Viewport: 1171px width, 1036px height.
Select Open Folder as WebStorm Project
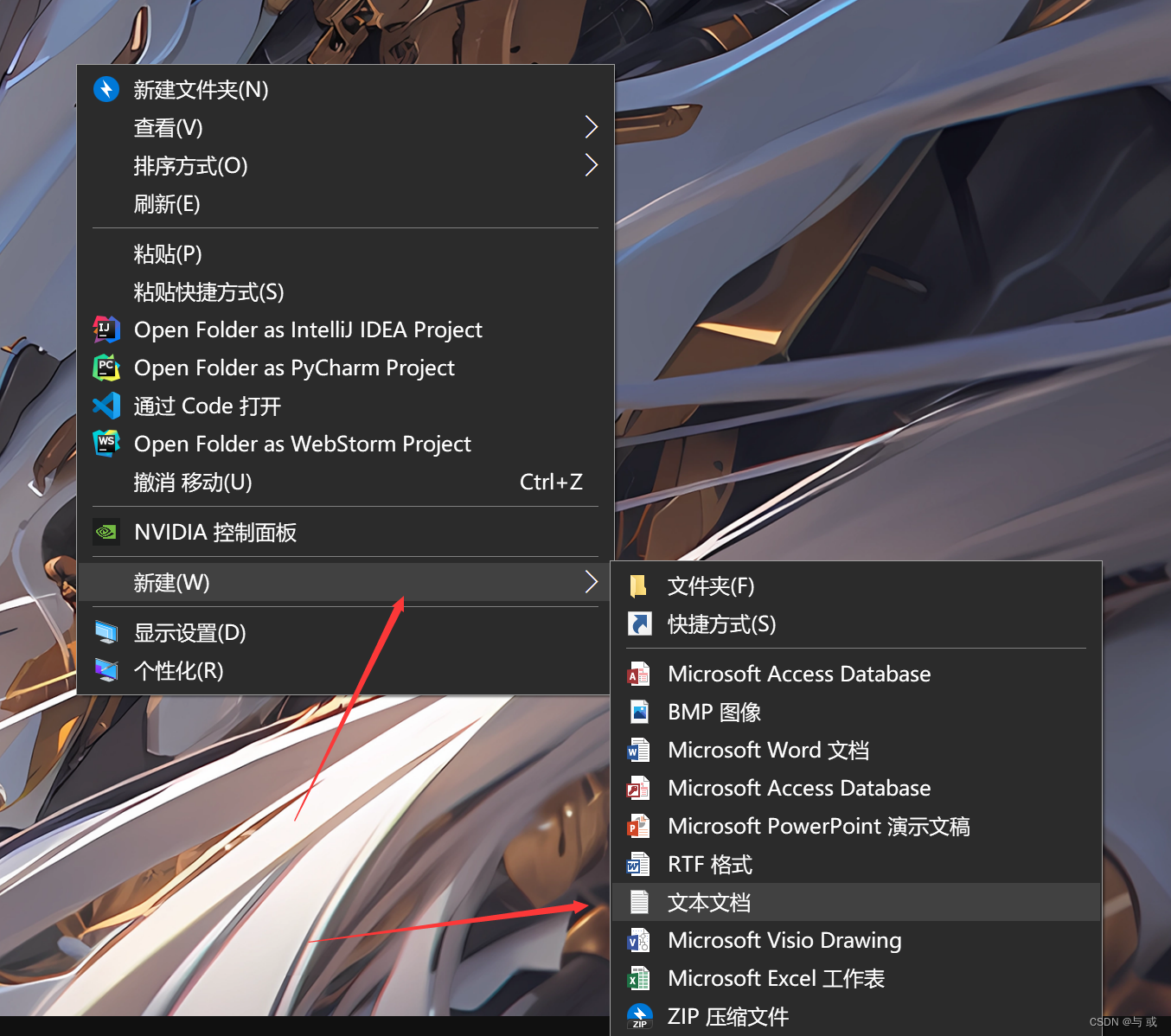346,444
